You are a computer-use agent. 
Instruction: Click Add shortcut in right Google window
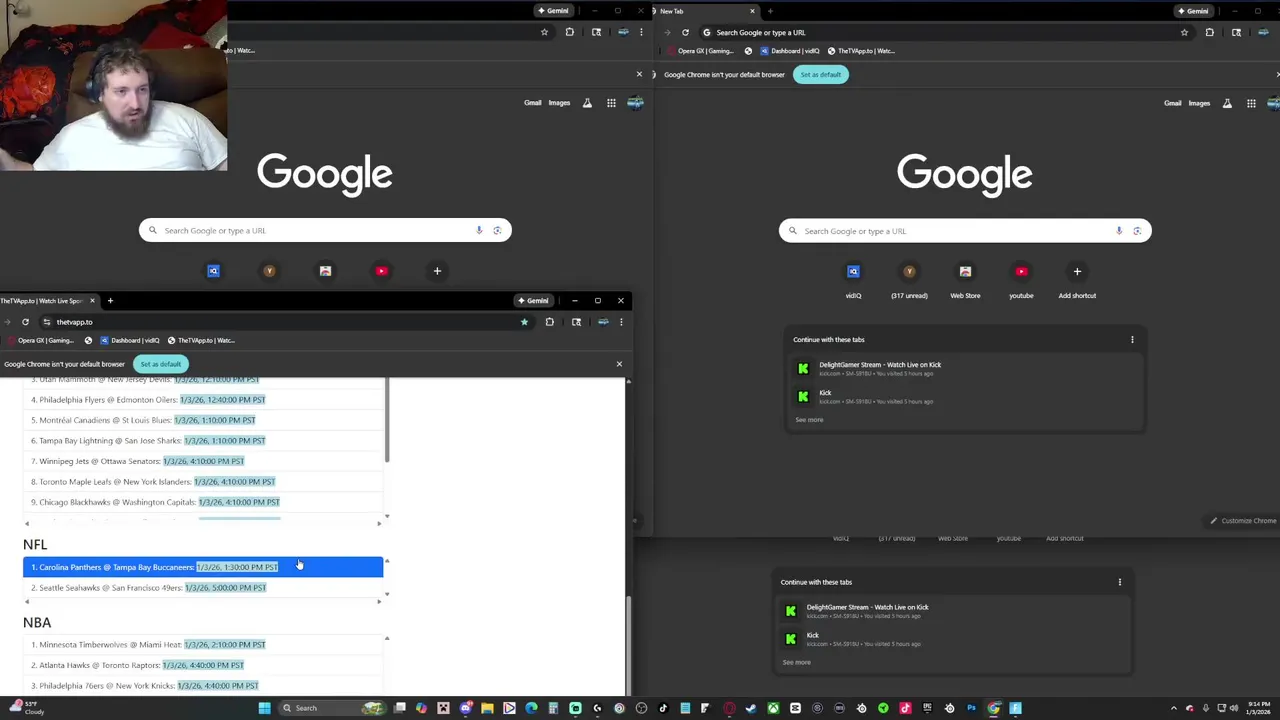click(x=1077, y=279)
